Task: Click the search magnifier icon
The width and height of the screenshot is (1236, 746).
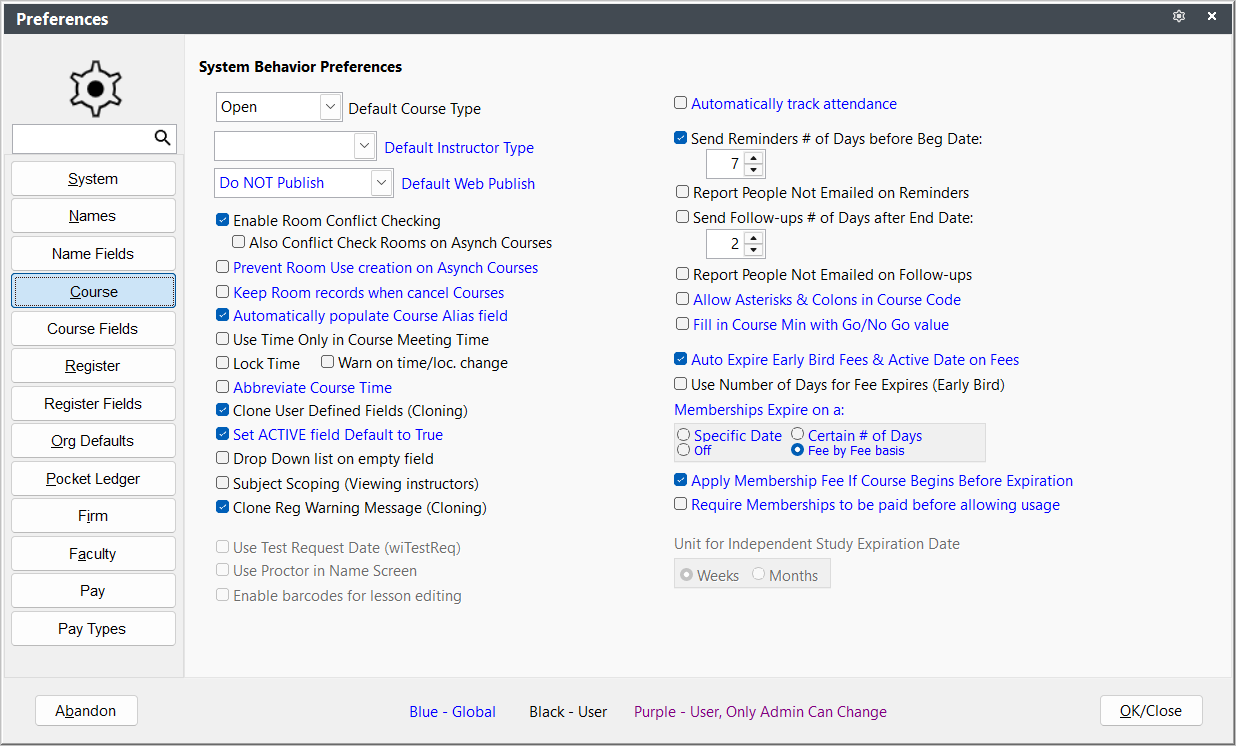Action: tap(163, 138)
